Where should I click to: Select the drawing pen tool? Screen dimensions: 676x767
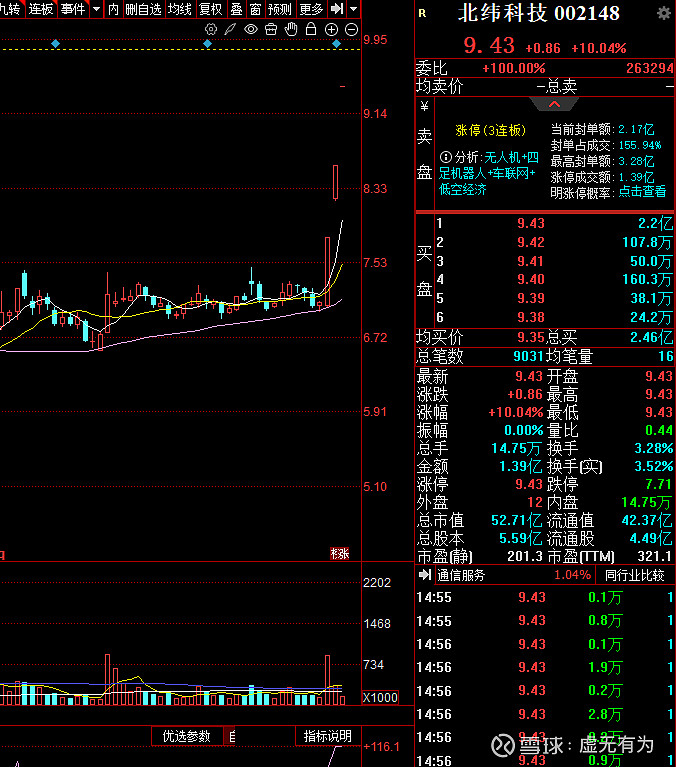pyautogui.click(x=230, y=29)
